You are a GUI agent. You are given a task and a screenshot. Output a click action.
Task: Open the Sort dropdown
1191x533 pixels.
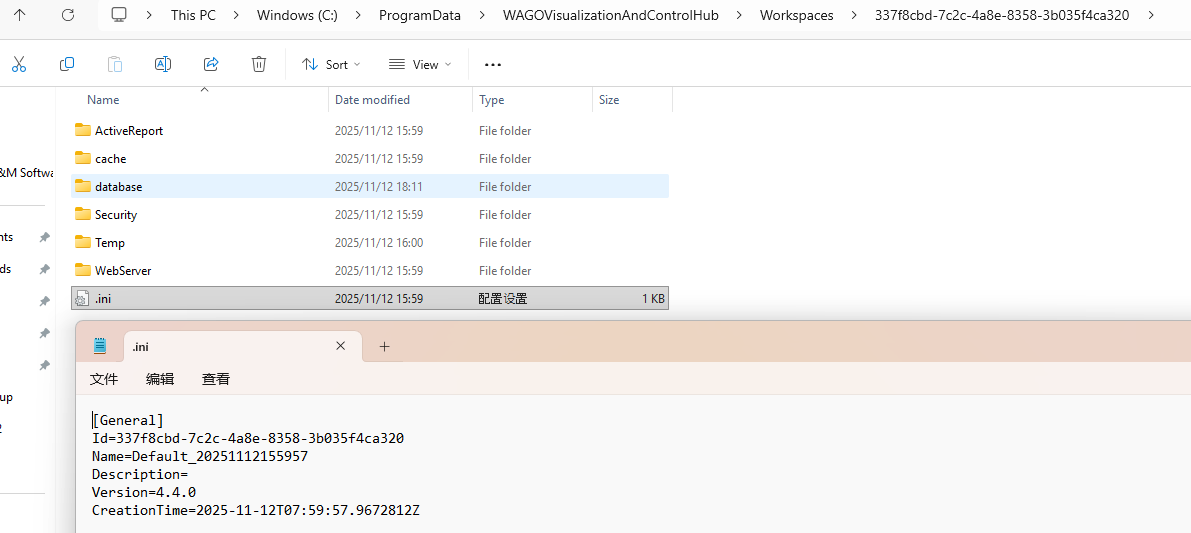(331, 64)
